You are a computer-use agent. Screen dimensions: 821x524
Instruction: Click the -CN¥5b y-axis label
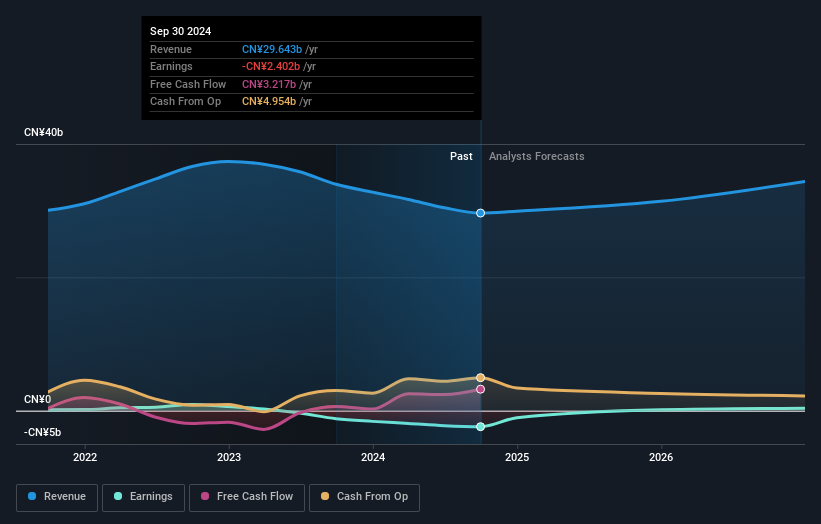42,432
